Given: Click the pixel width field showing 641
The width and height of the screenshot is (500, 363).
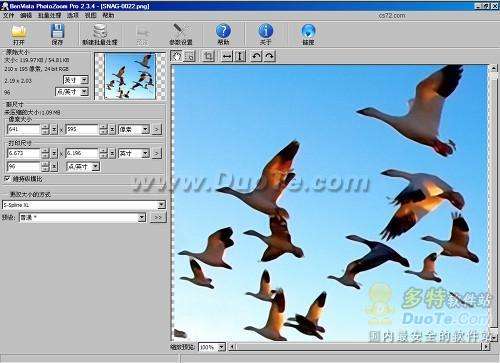Looking at the screenshot, I should [x=24, y=129].
